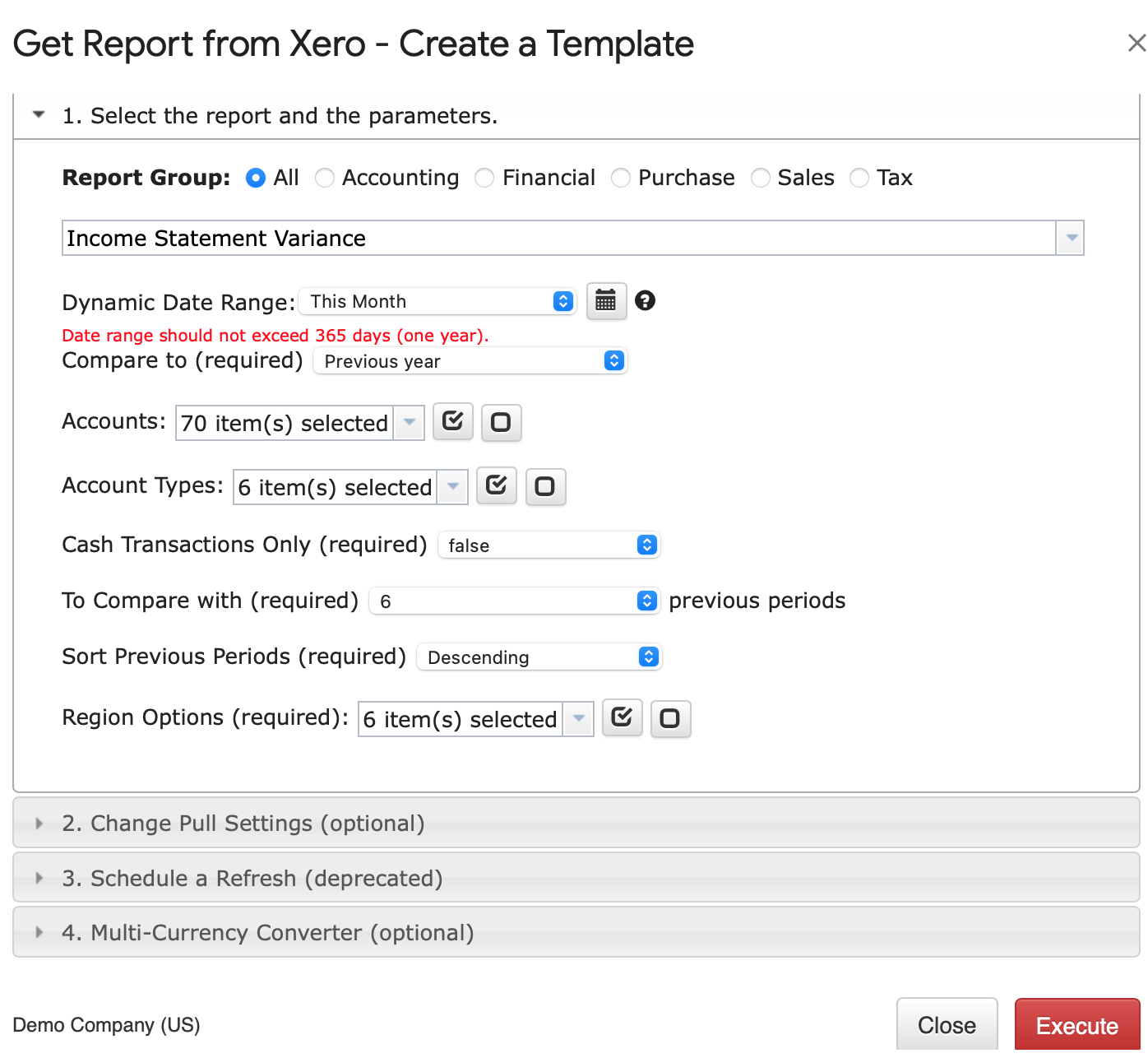Image resolution: width=1148 pixels, height=1058 pixels.
Task: Click the help question mark icon
Action: pyautogui.click(x=646, y=301)
